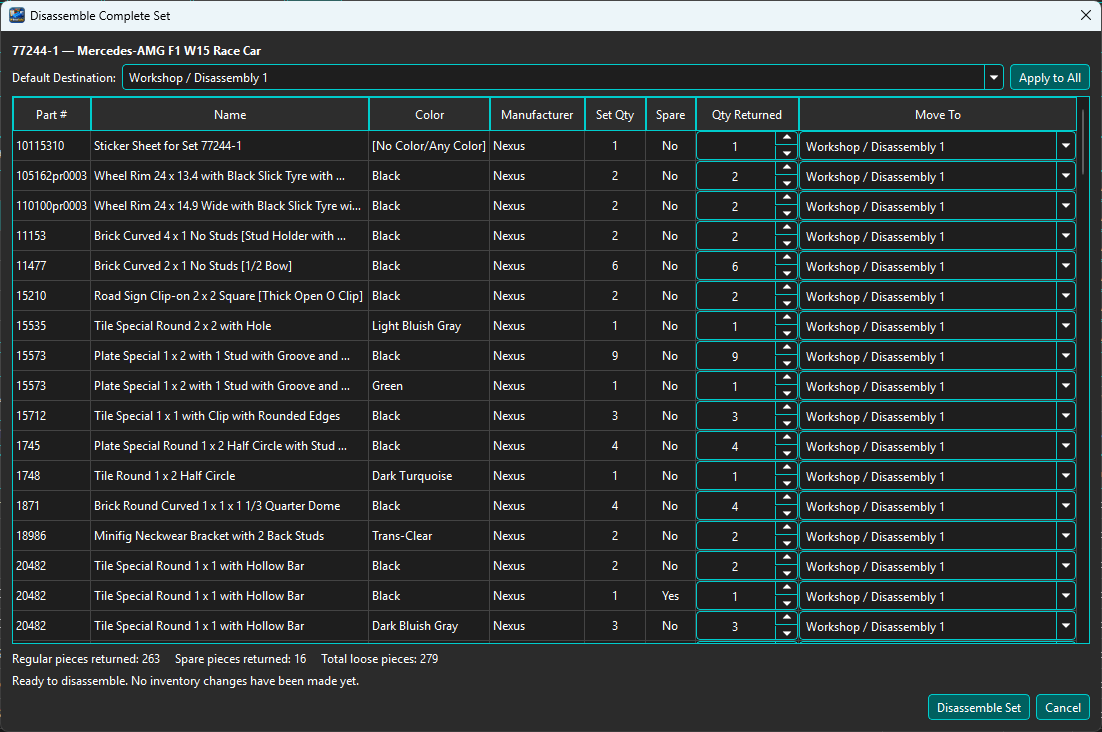Select the 'Brick Curved 2 x 1 No Studs [1/2 Bow]' cell
The width and height of the screenshot is (1102, 732).
coord(230,266)
